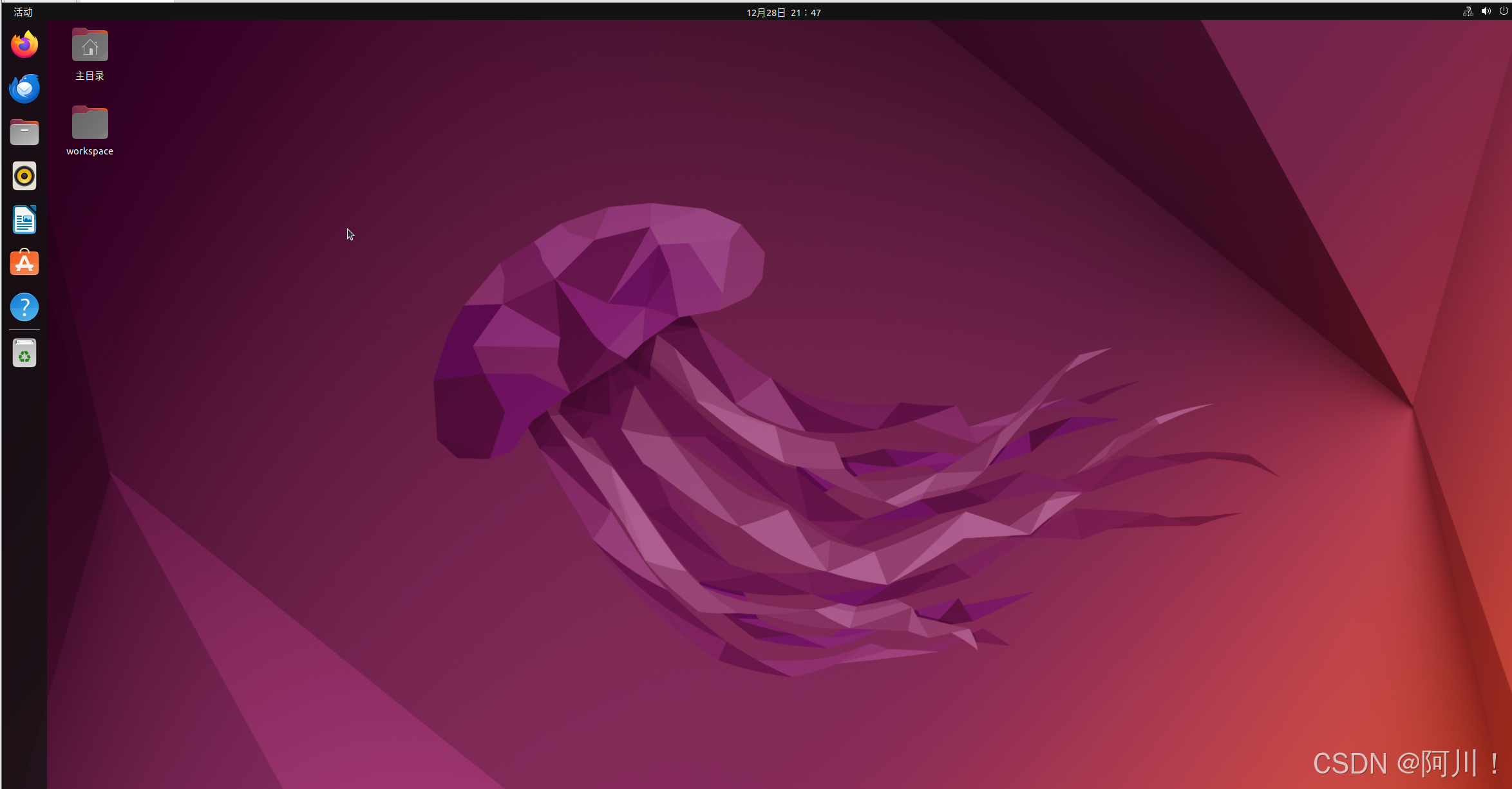Open Firefox from the dock
Screen dimensions: 1512x789
(24, 44)
